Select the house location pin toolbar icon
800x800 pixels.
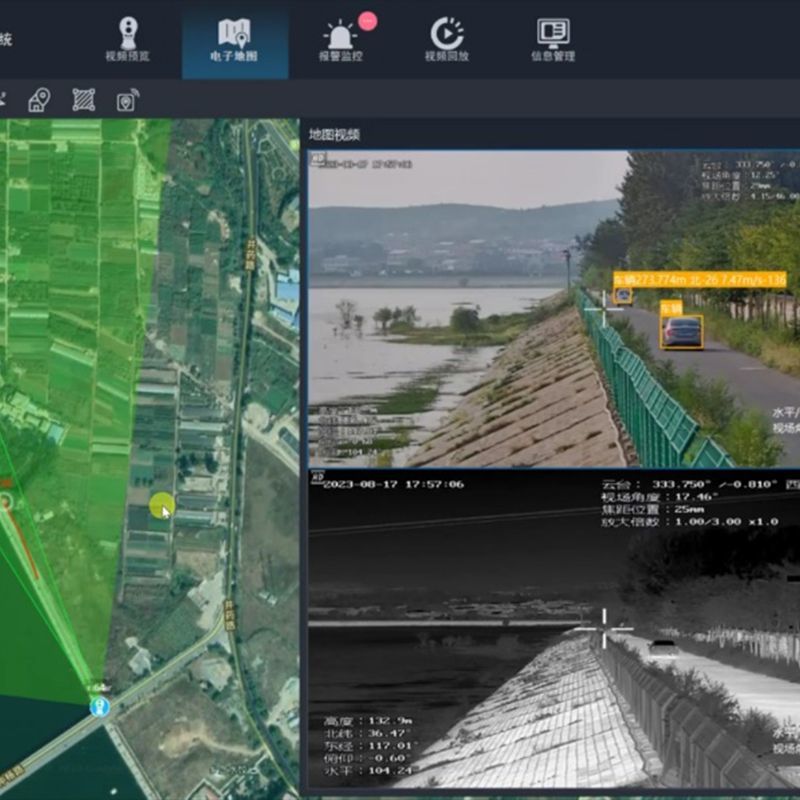(39, 99)
